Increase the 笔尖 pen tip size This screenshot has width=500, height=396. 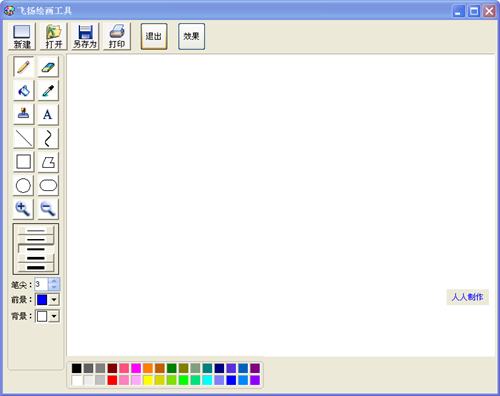(x=54, y=281)
